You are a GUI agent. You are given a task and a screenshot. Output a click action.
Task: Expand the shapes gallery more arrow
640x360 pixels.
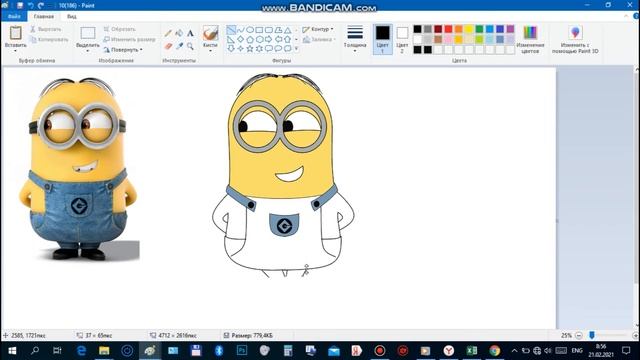click(296, 49)
